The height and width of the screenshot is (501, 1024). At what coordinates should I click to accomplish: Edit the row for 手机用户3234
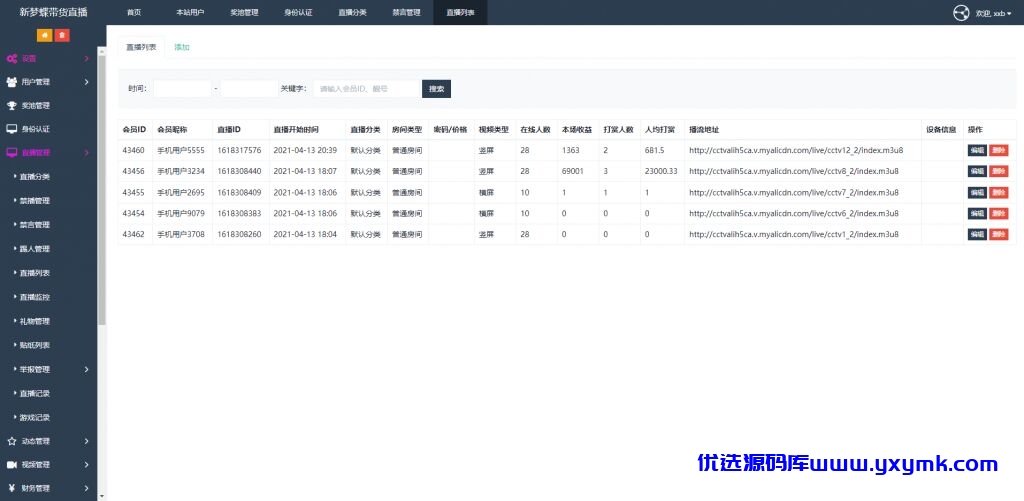click(x=977, y=171)
